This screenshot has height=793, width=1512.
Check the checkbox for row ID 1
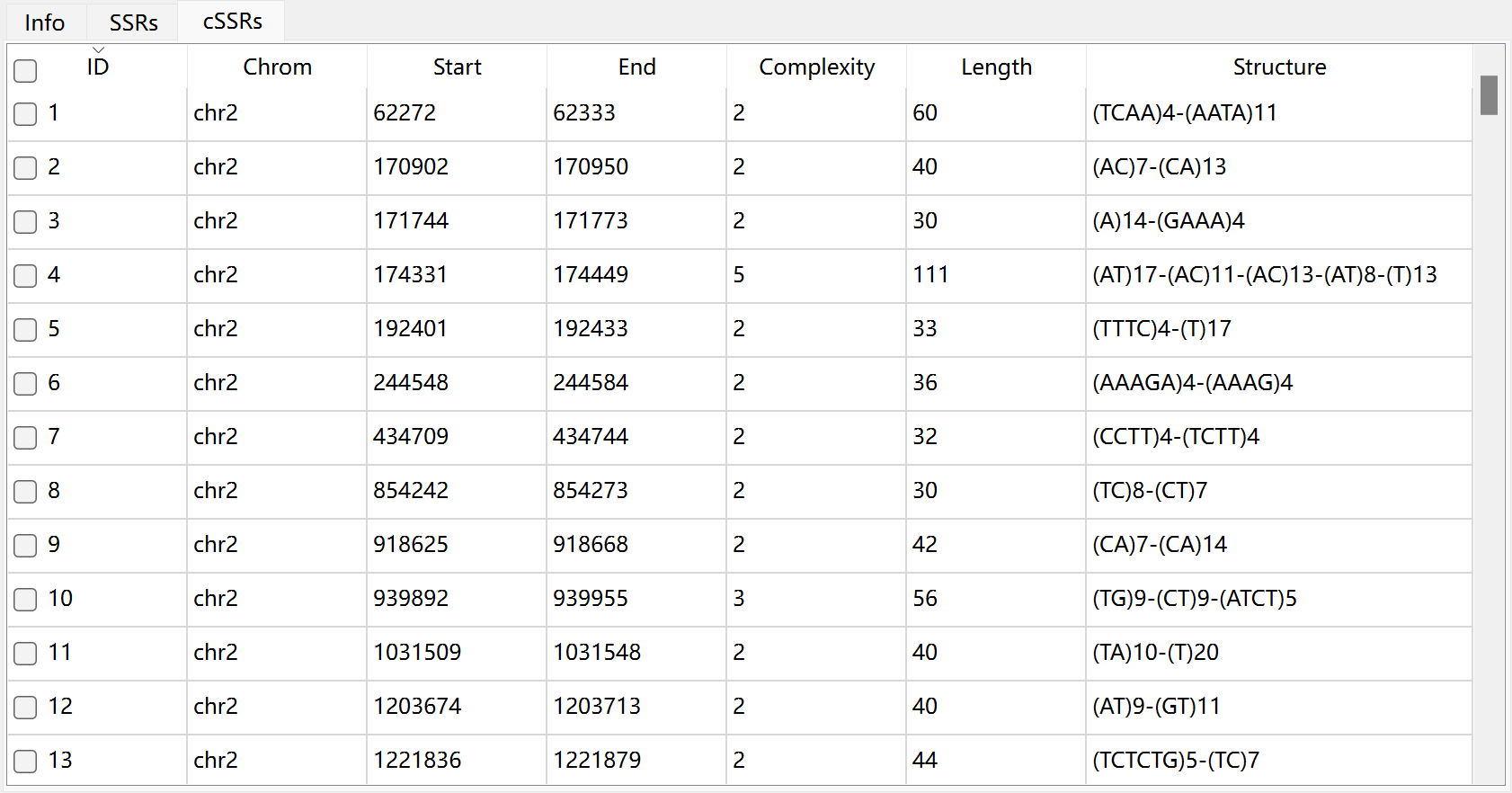point(25,113)
